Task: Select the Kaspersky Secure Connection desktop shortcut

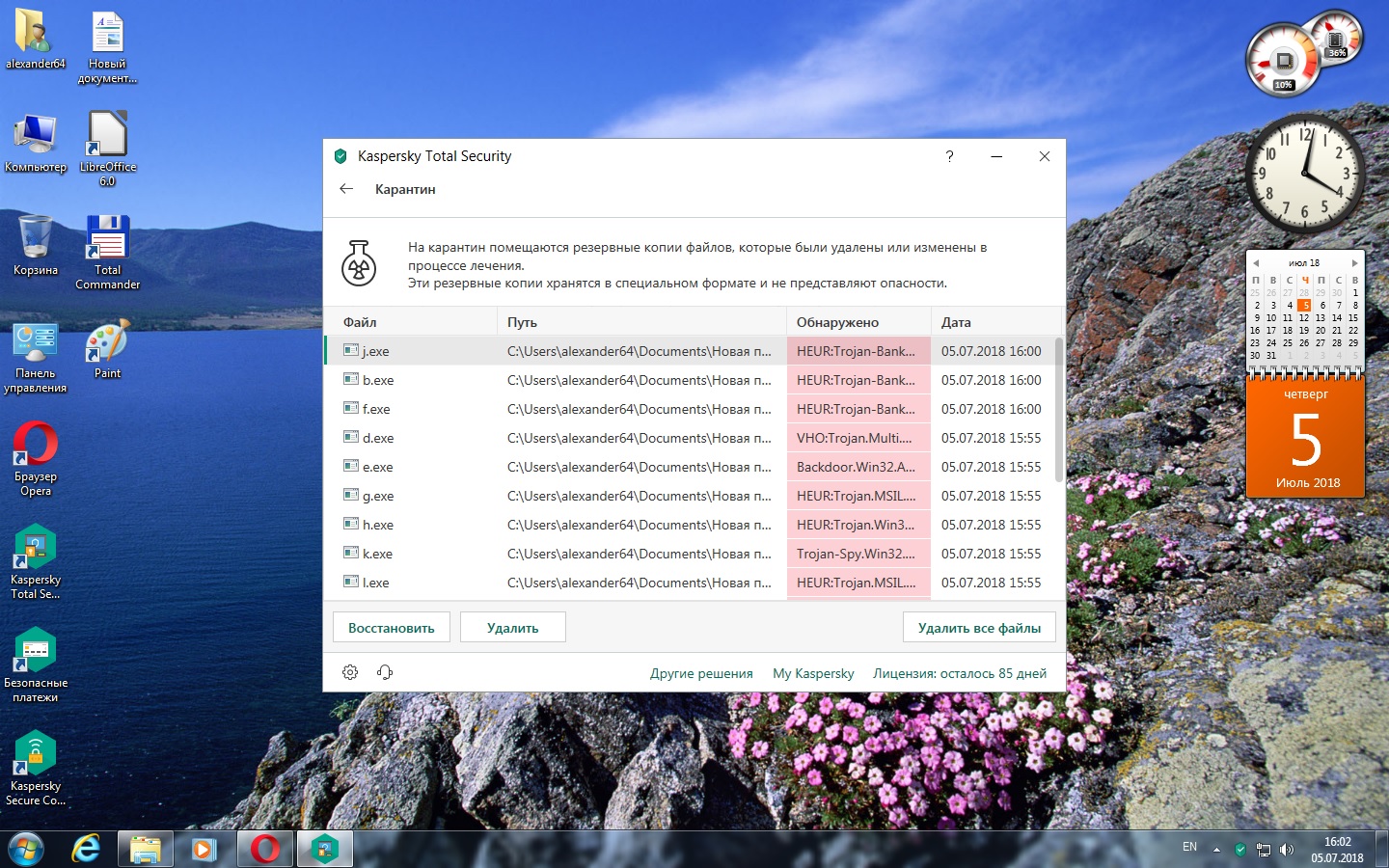Action: [36, 769]
